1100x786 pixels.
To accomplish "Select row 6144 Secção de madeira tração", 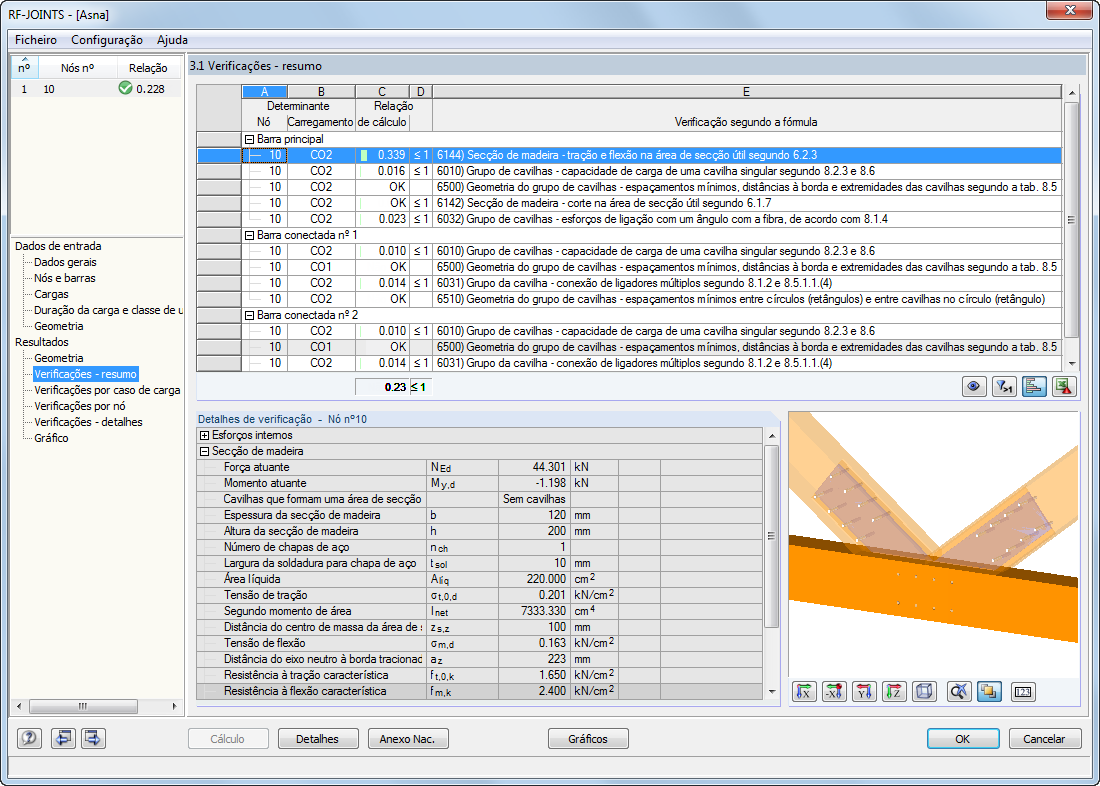I will [629, 155].
